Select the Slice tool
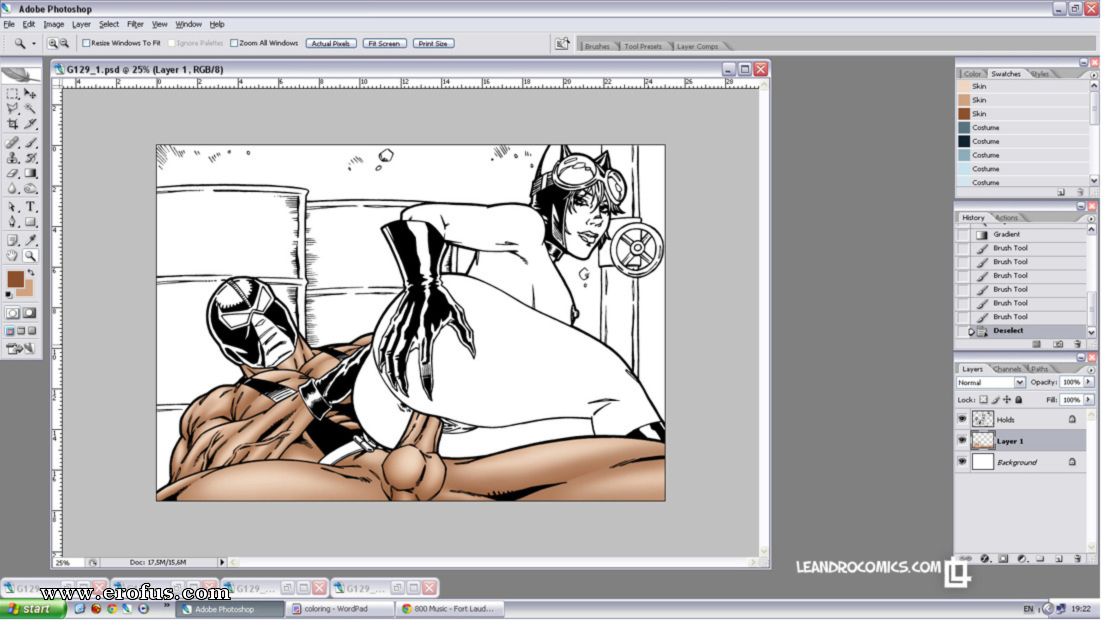 30,124
